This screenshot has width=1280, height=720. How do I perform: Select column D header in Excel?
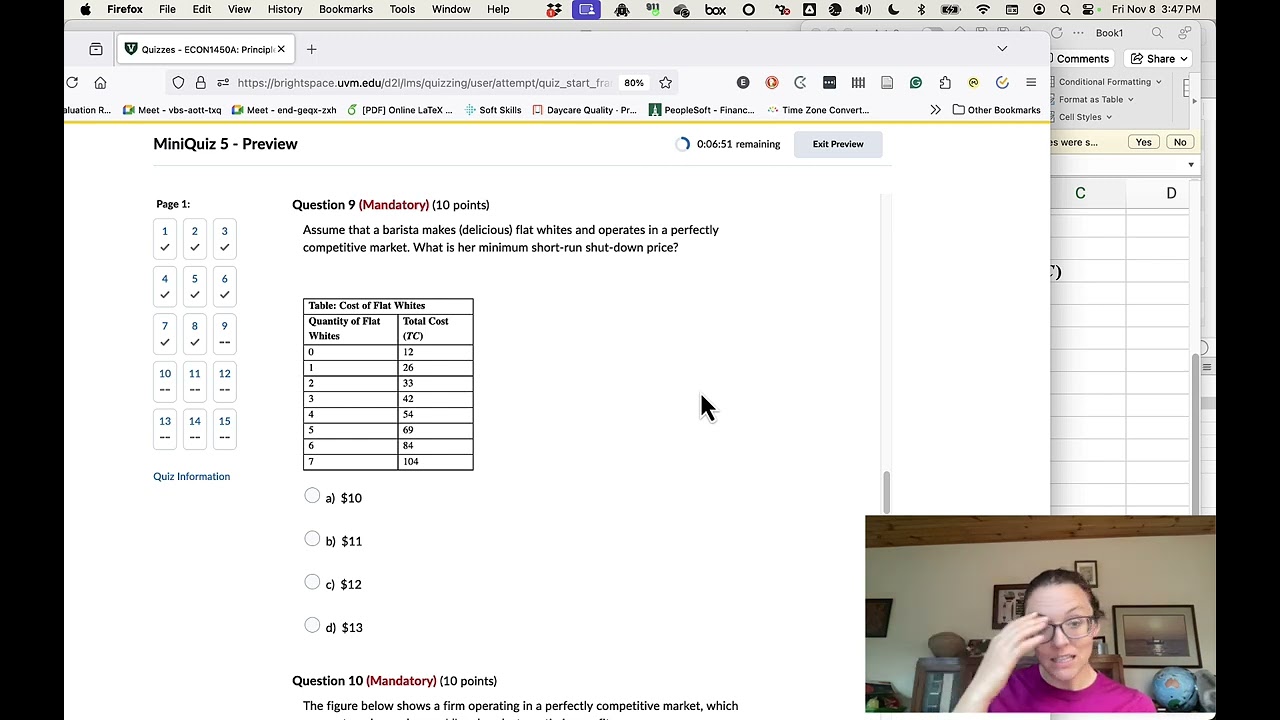(x=1171, y=193)
